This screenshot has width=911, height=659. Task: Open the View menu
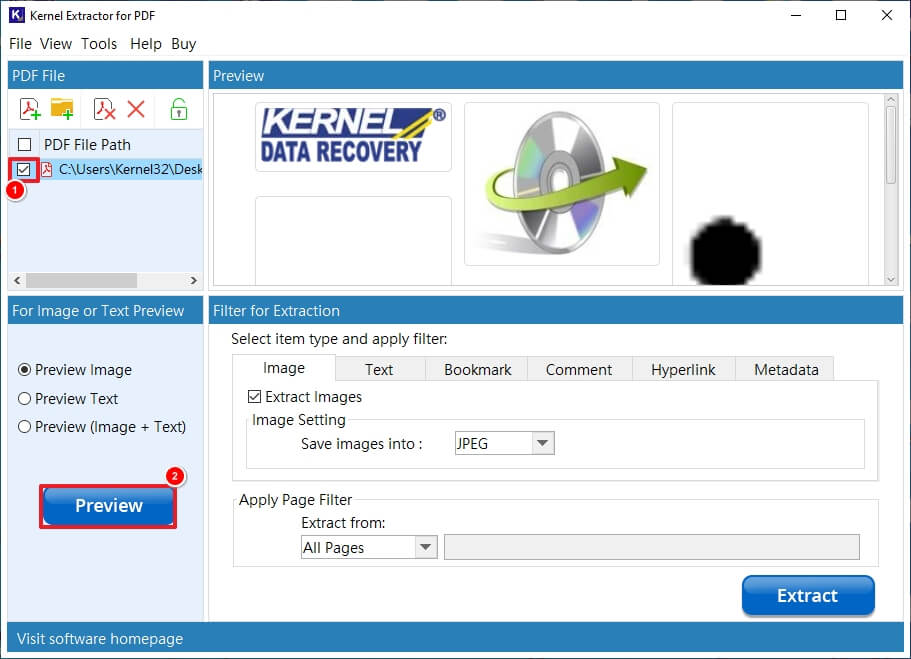click(56, 44)
